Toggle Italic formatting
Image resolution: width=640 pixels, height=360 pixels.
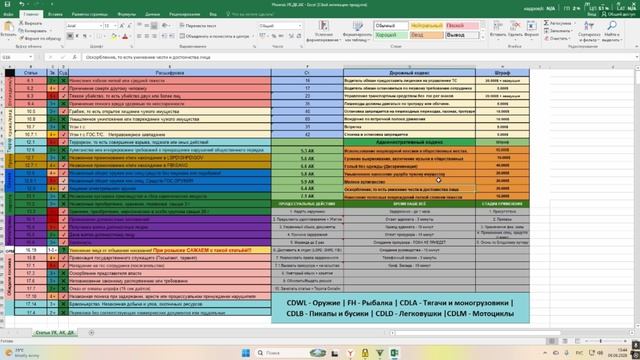[77, 36]
